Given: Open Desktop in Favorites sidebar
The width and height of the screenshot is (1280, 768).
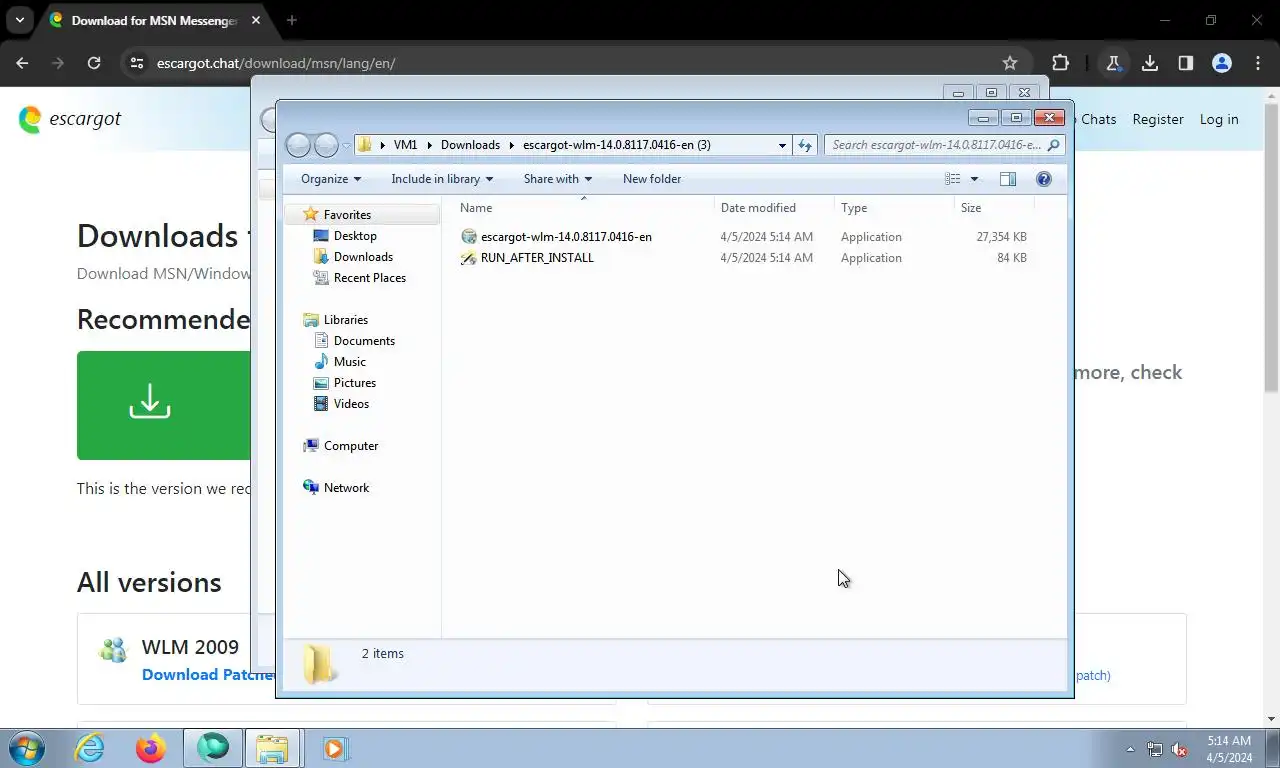Looking at the screenshot, I should tap(355, 236).
